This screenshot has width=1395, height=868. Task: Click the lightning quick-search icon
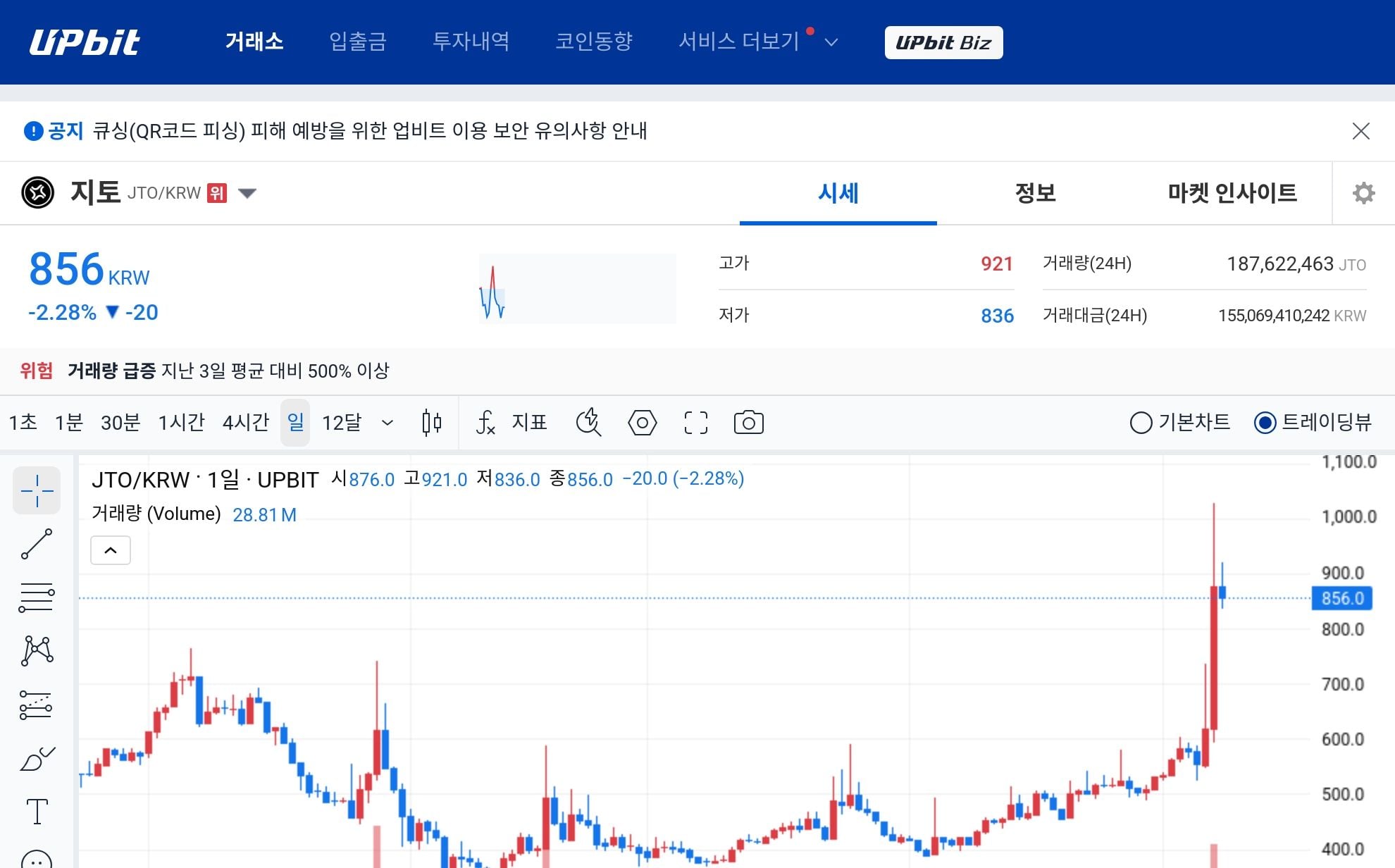pos(588,423)
